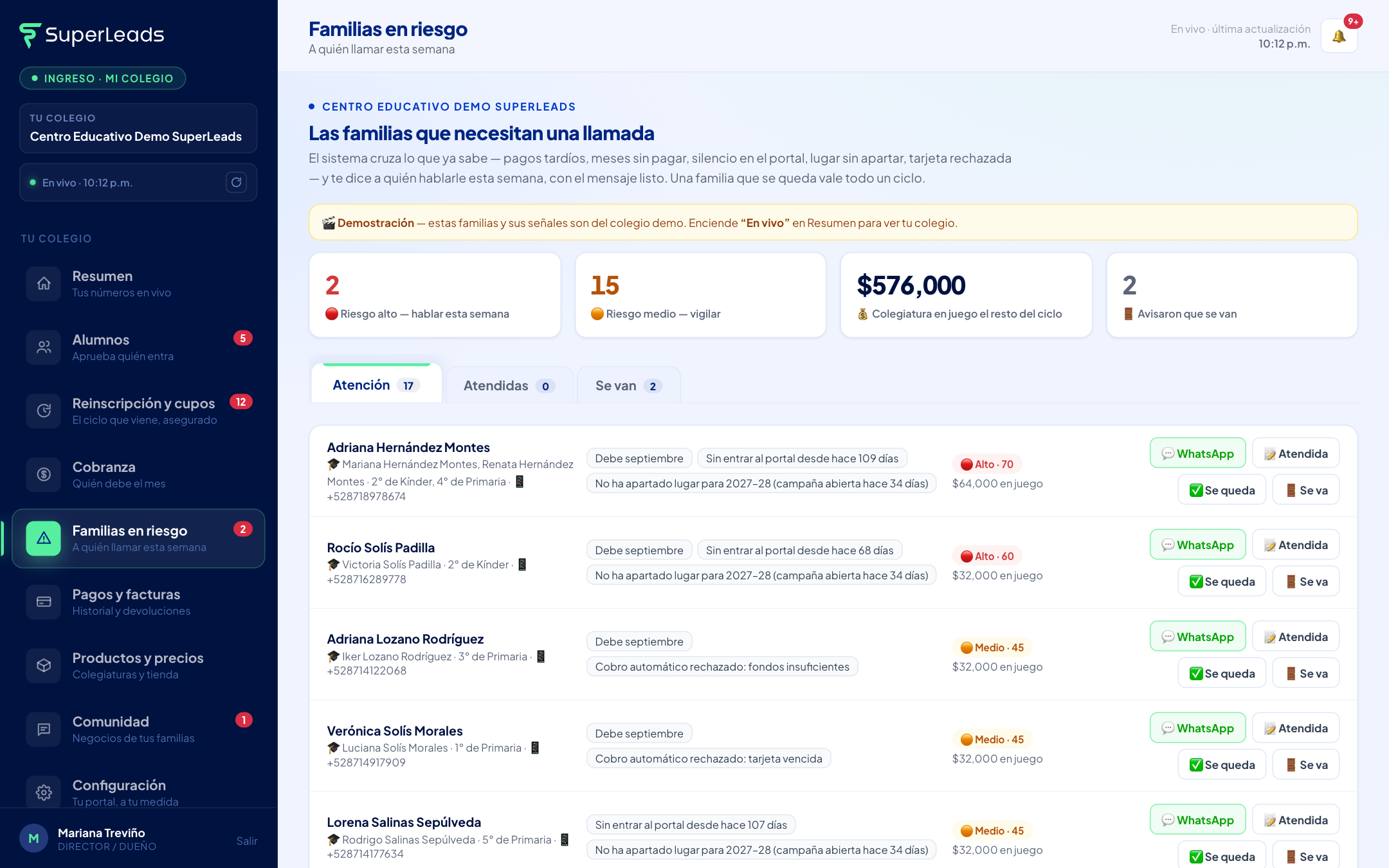This screenshot has width=1389, height=868.
Task: Click the Riesgo medio summary card
Action: 700,295
